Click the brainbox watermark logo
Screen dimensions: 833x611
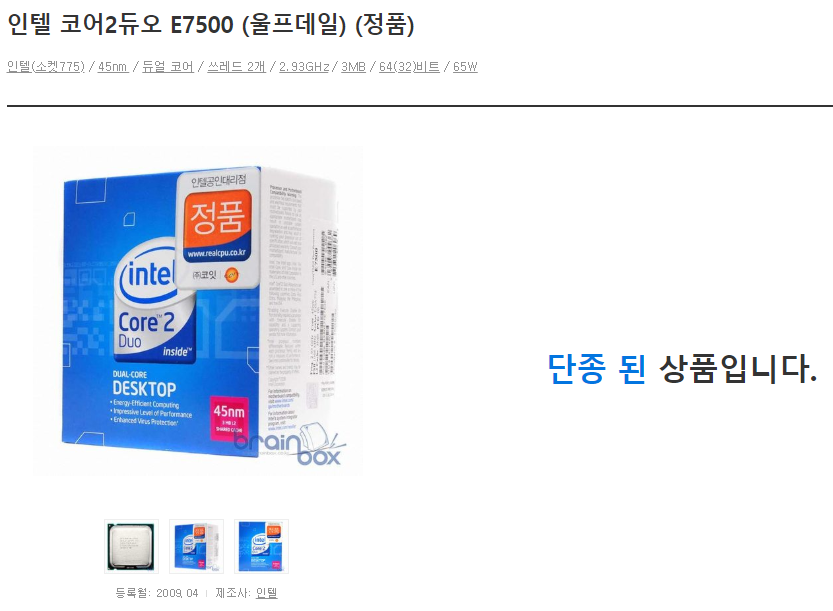290,446
